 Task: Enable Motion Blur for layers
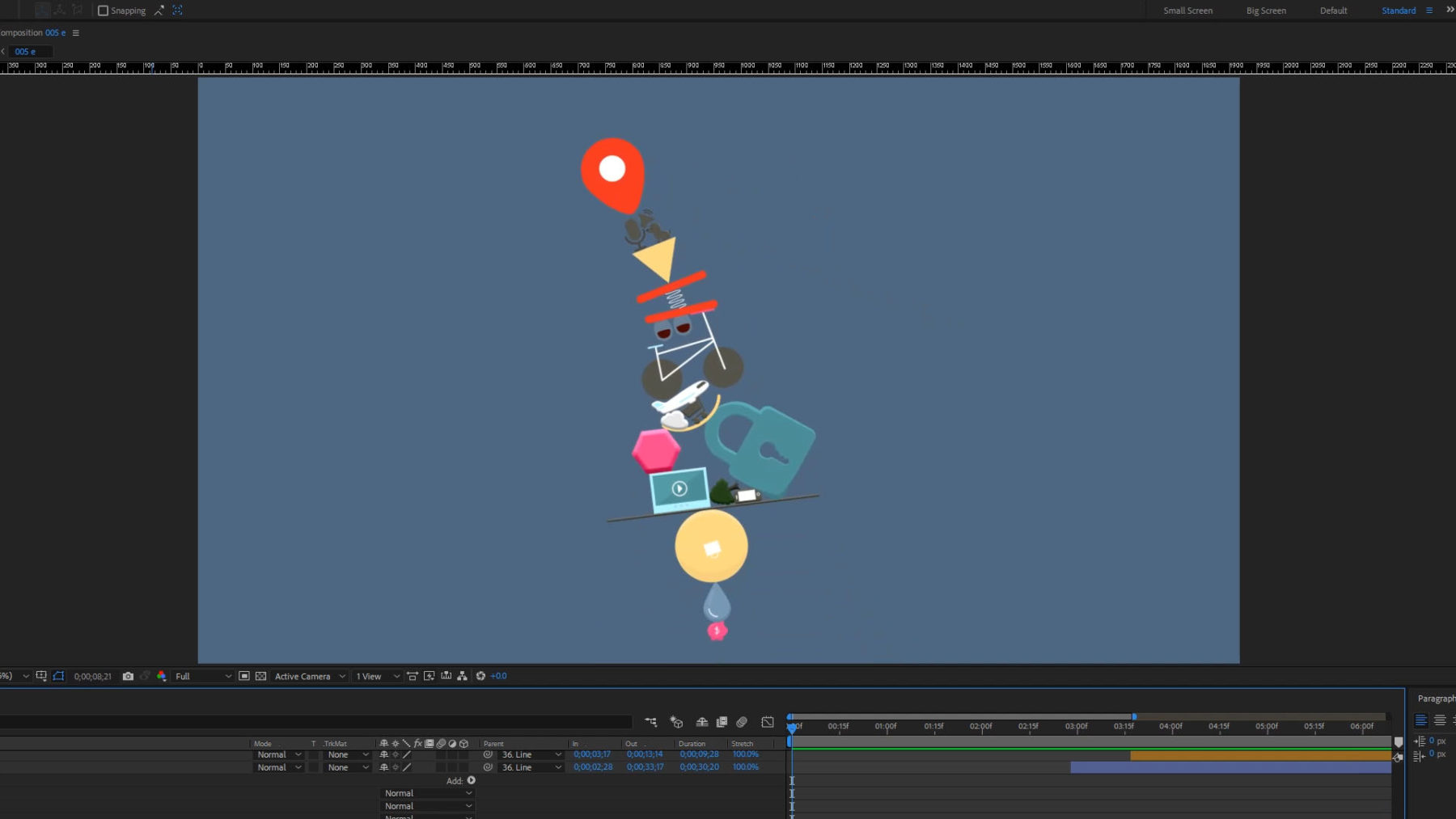[742, 722]
